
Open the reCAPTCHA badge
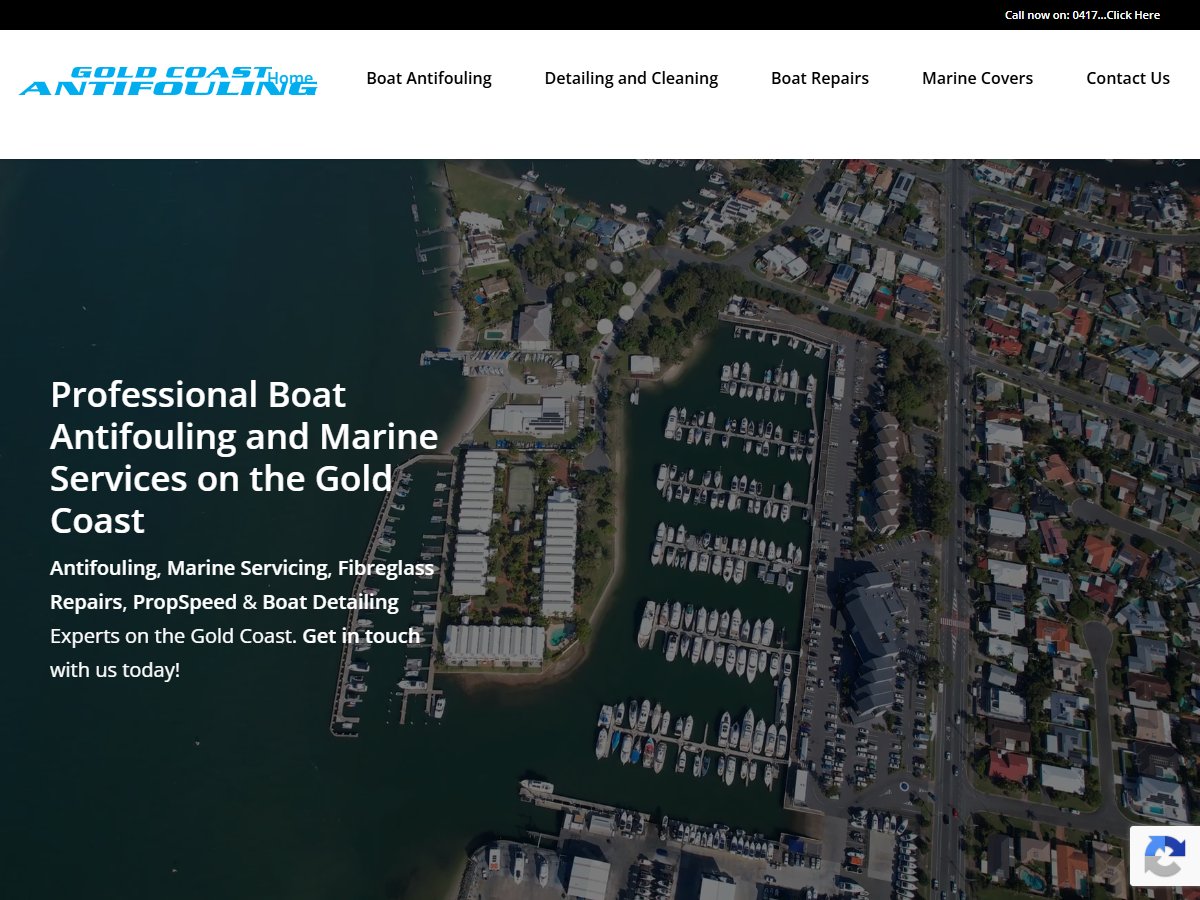coord(1165,856)
